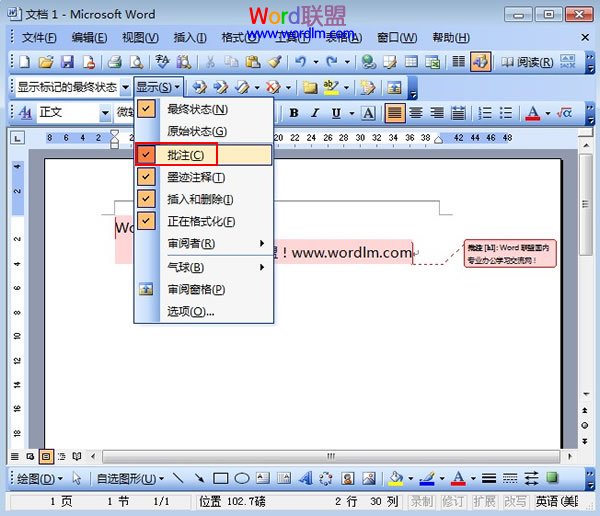Go to next change in Reviewing toolbar
Image resolution: width=600 pixels, height=516 pixels.
click(x=221, y=87)
